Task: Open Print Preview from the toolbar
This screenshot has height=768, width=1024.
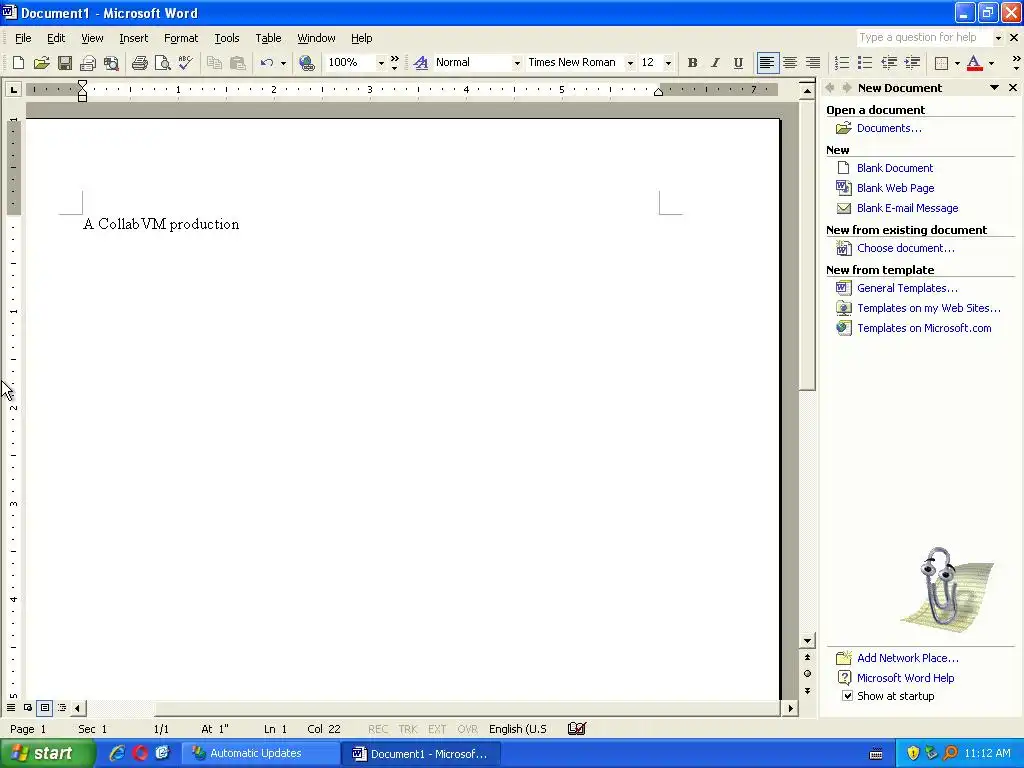Action: click(162, 63)
